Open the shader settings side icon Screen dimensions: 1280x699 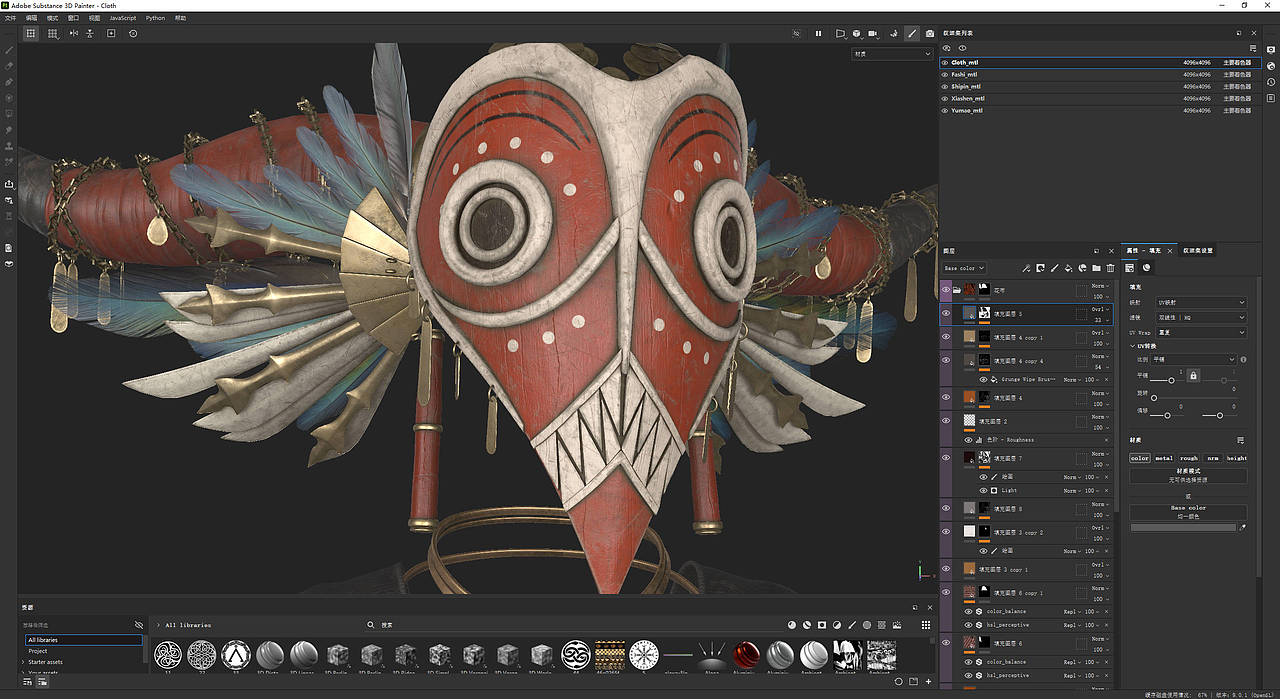coord(1272,65)
